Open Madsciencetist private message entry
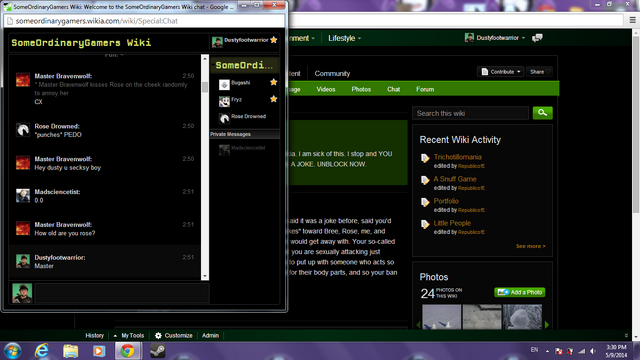 coord(244,149)
